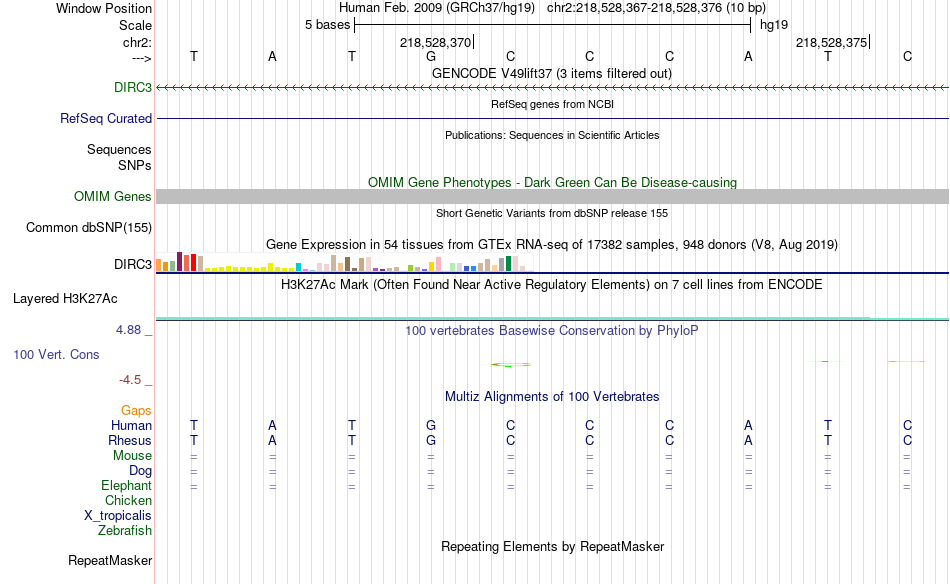Click the G base in chr2 ruler row
This screenshot has width=950, height=584.
431,56
